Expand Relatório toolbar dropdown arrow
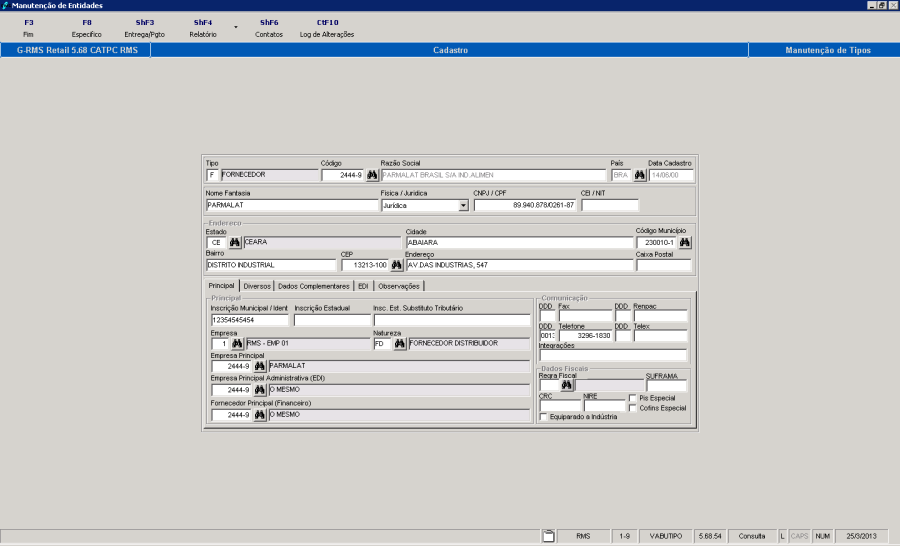The image size is (900, 546). click(235, 28)
